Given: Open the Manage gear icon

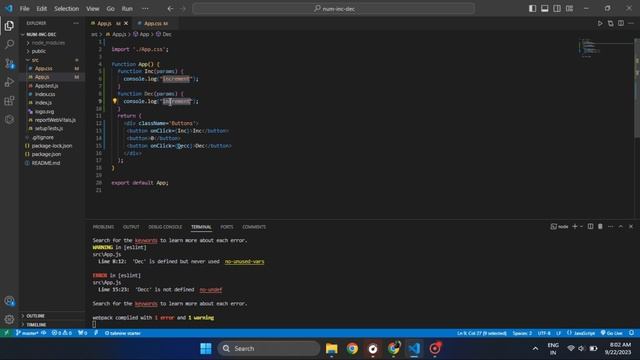Looking at the screenshot, I should click(9, 320).
